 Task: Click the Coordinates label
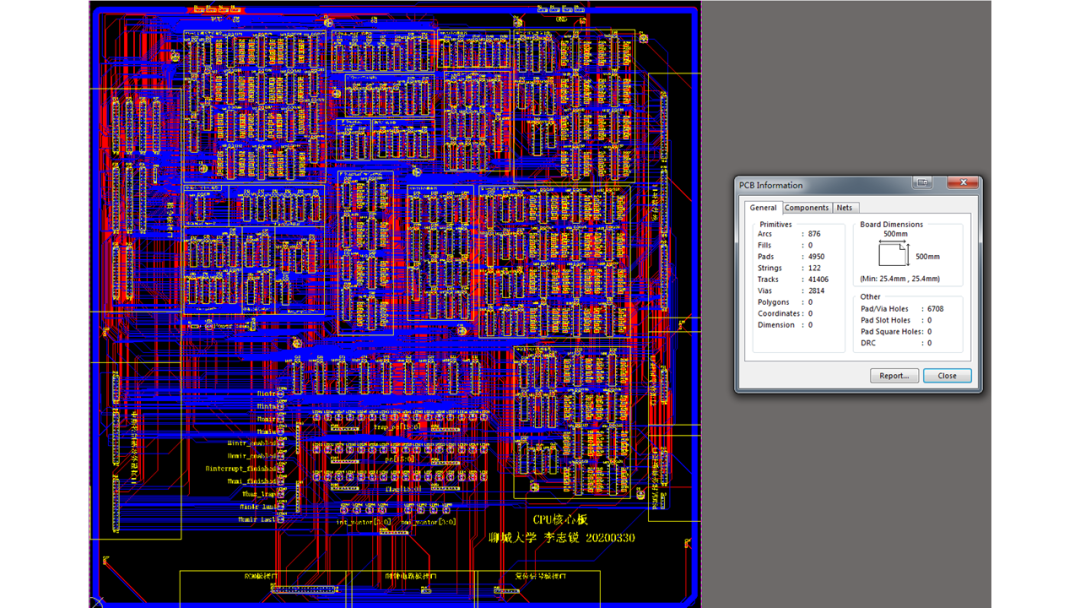779,313
